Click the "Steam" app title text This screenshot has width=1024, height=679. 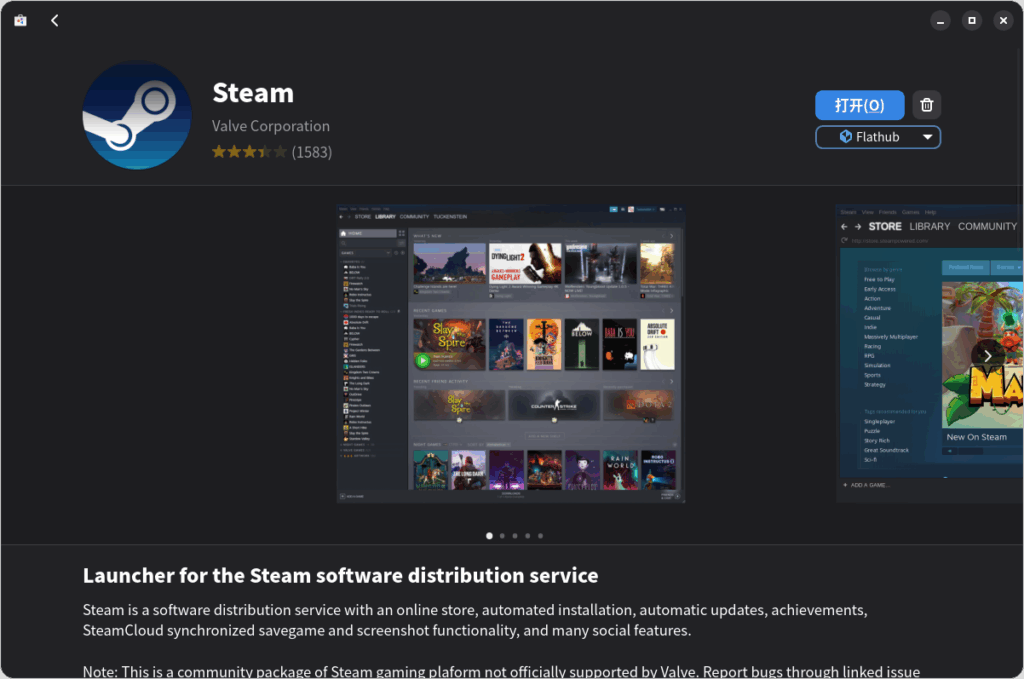253,93
